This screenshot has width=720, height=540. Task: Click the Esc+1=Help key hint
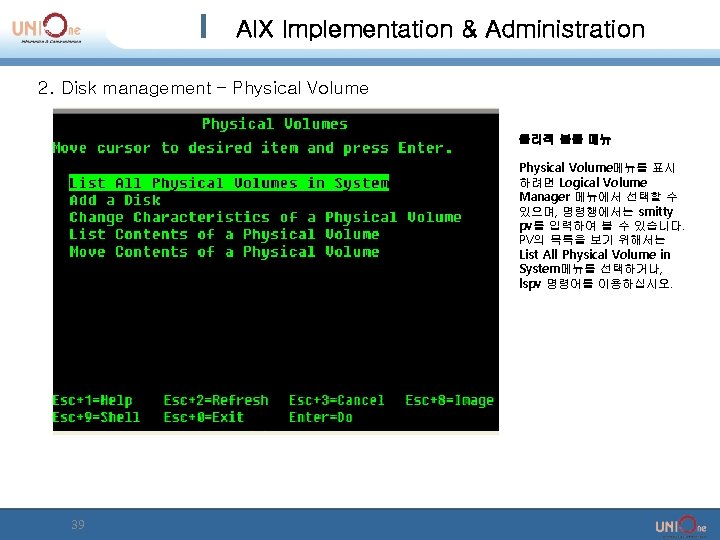[x=92, y=400]
